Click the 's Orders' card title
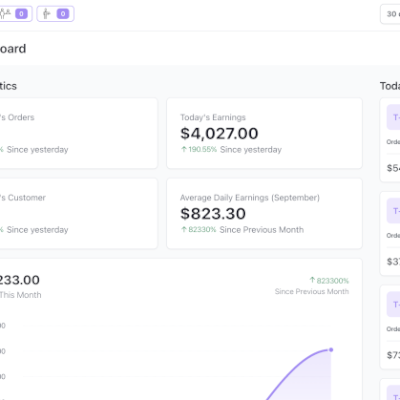 pyautogui.click(x=17, y=117)
